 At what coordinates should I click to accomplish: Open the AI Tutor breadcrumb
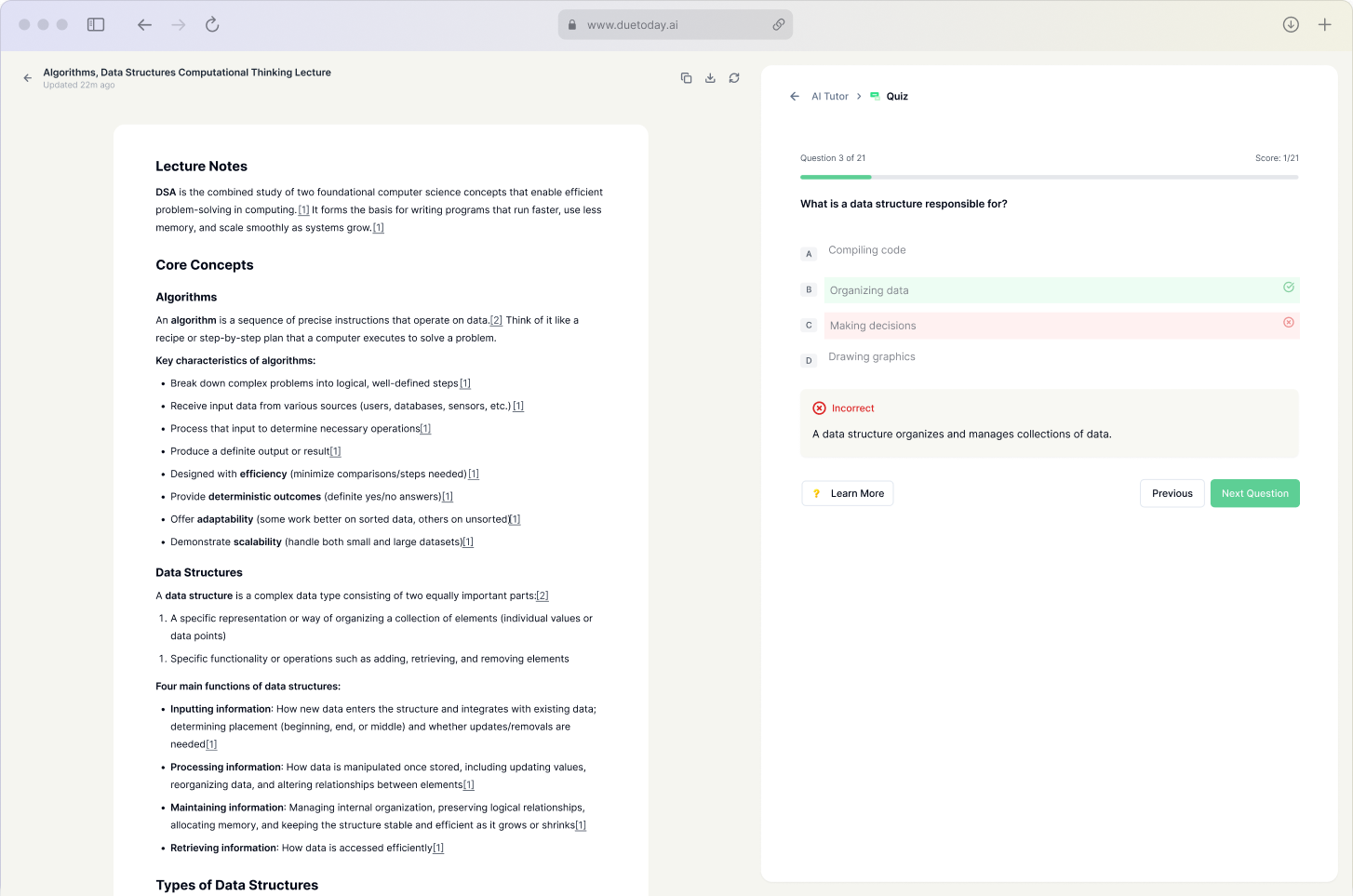[829, 97]
